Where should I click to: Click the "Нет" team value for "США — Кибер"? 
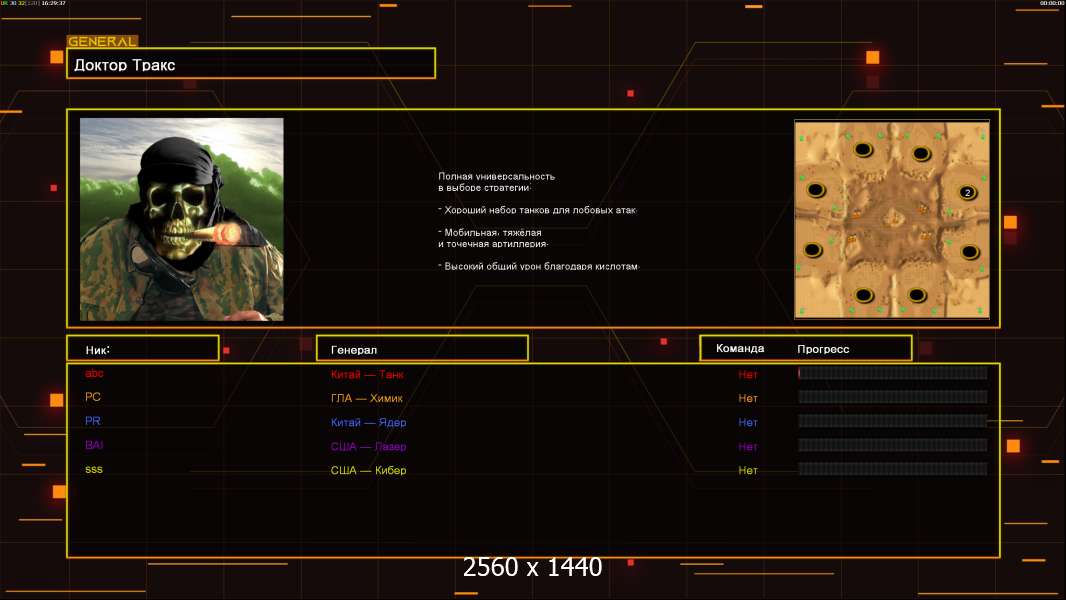748,471
